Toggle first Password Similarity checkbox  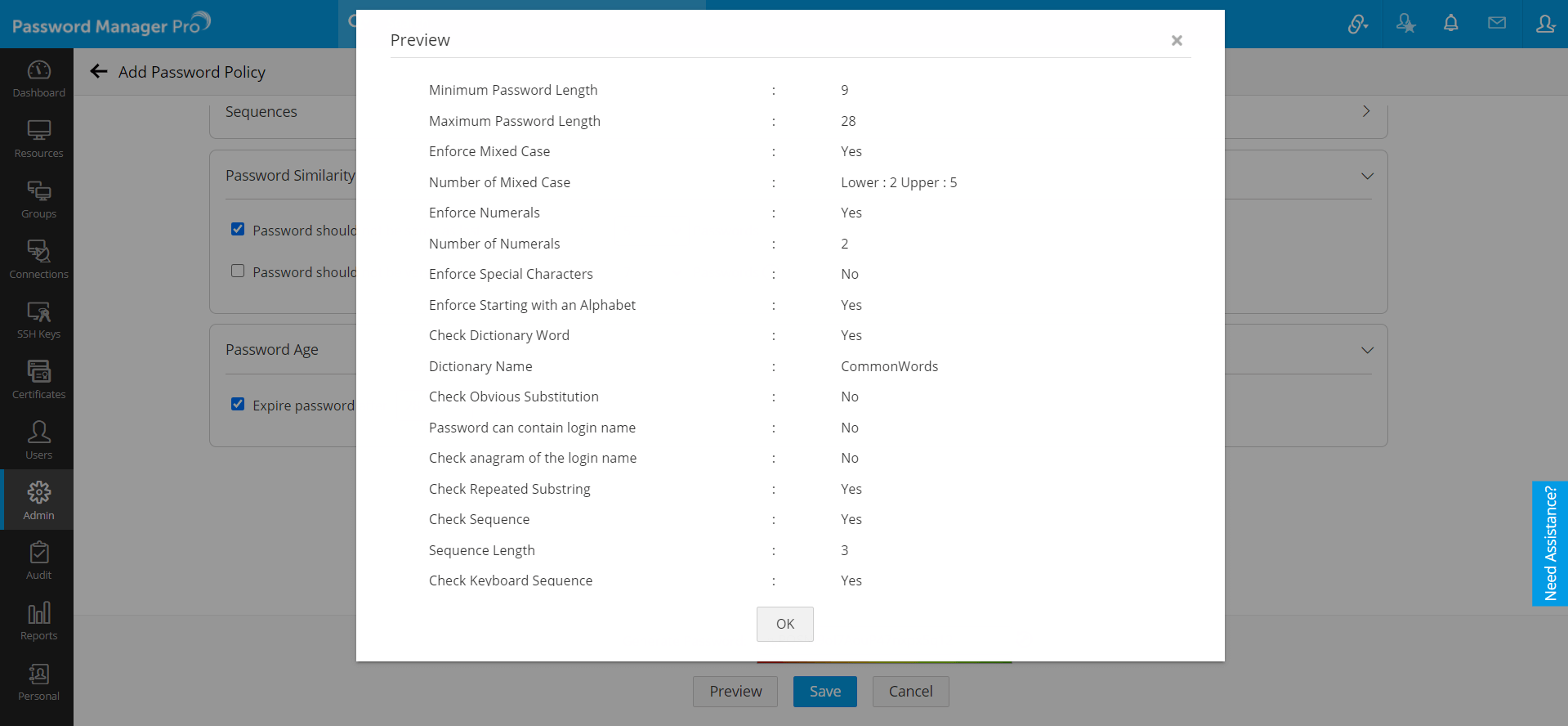click(x=238, y=230)
